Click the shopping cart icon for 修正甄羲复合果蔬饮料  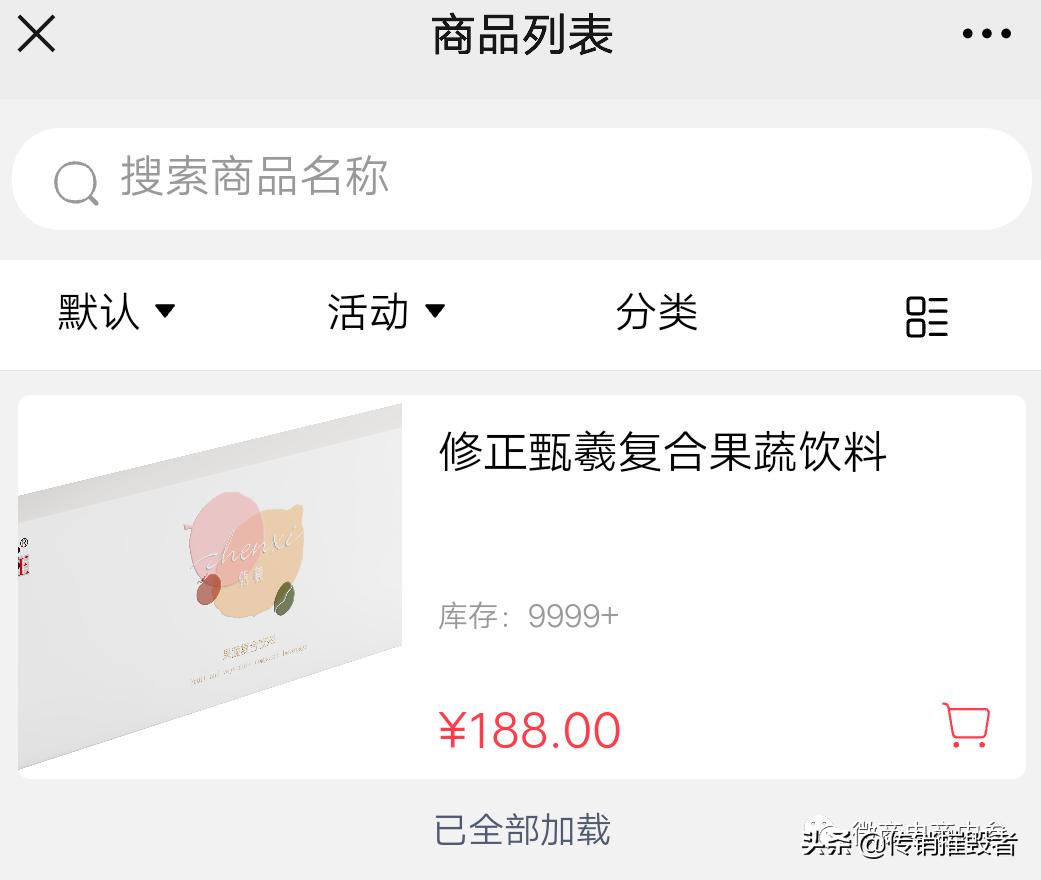[x=964, y=727]
